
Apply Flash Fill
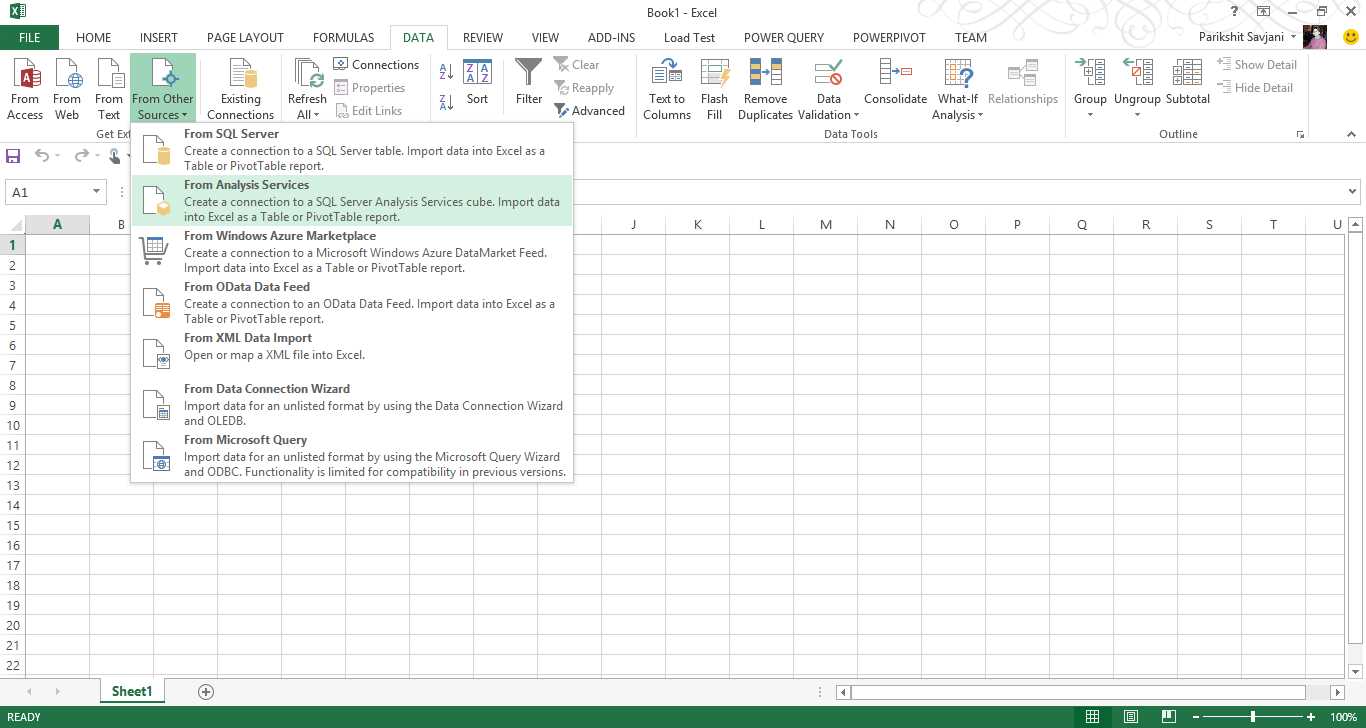point(714,88)
